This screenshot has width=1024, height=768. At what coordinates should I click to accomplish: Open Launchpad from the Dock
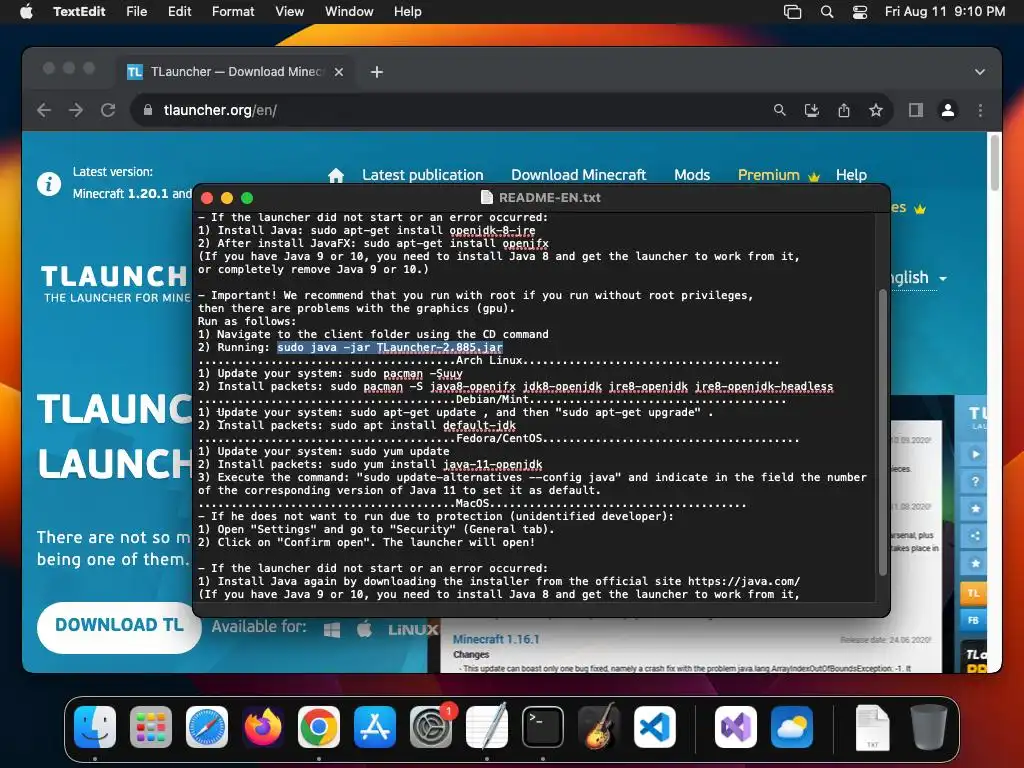151,727
